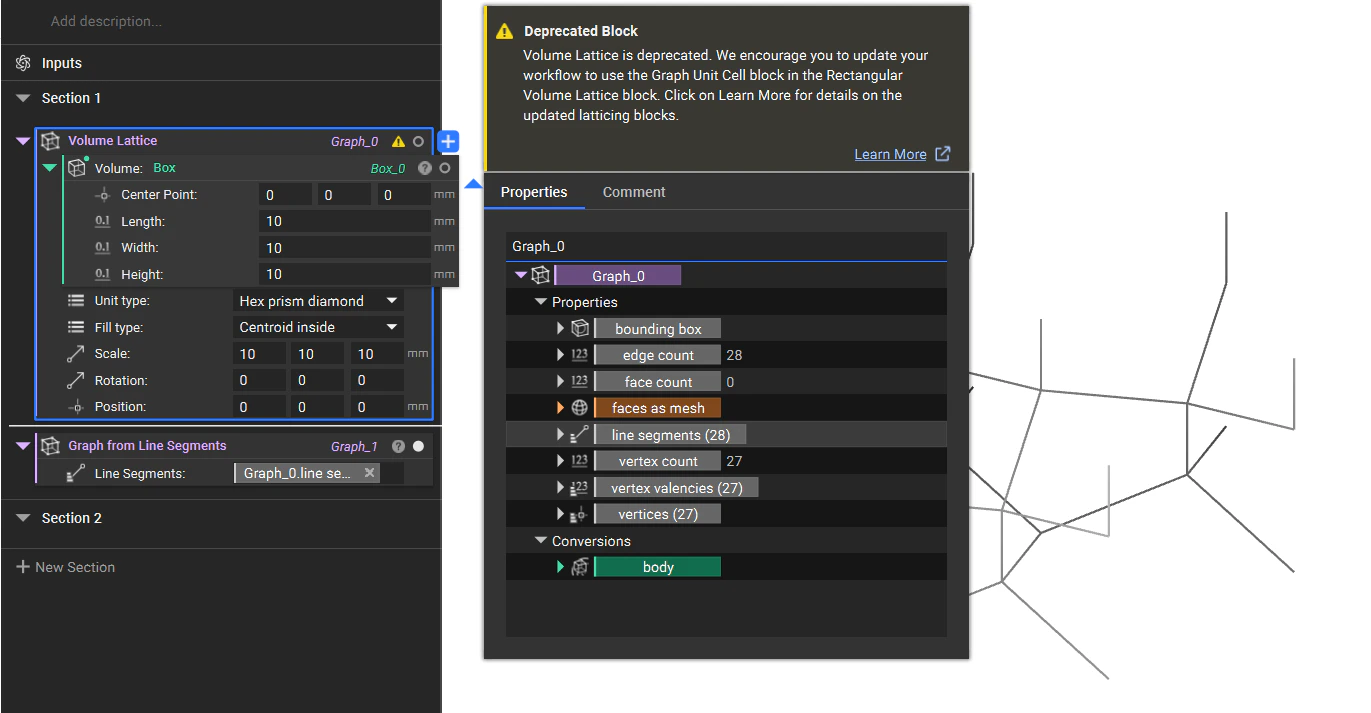Click the Learn More link in the deprecation notice
Image resolution: width=1371 pixels, height=713 pixels.
(x=890, y=153)
